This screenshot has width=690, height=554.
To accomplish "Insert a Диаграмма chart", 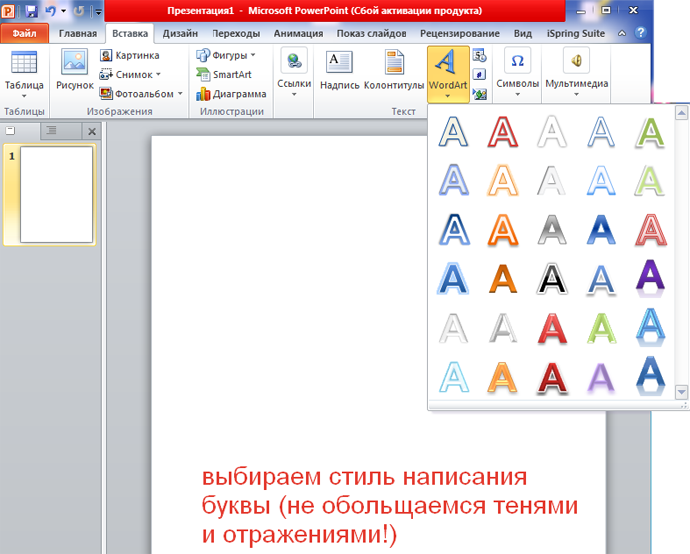I will [231, 94].
